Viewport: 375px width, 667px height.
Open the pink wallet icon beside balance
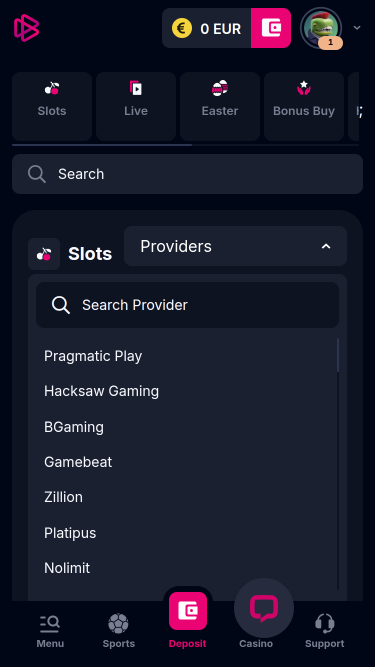pyautogui.click(x=271, y=28)
